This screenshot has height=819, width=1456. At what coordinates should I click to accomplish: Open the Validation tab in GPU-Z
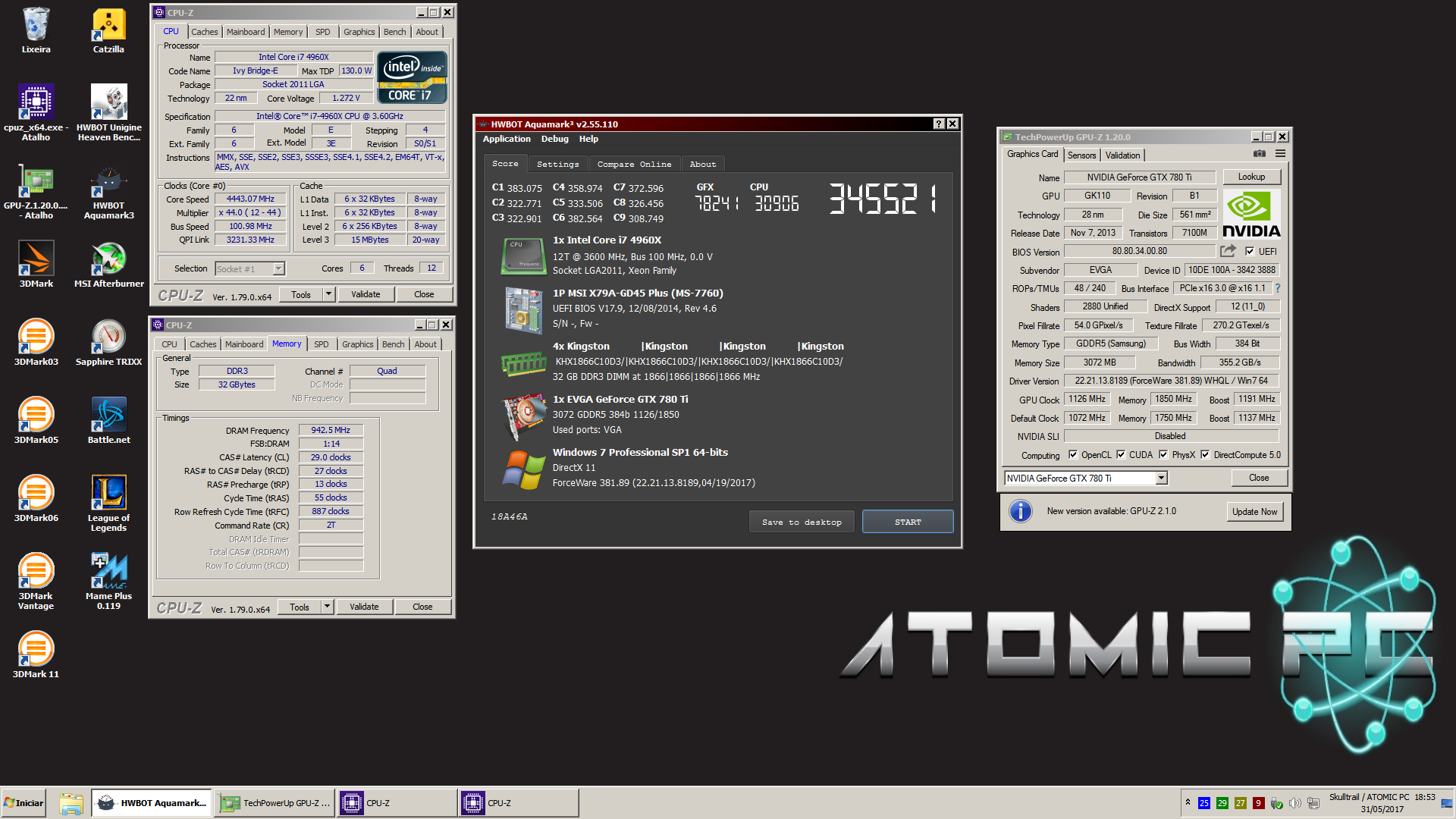tap(1122, 155)
